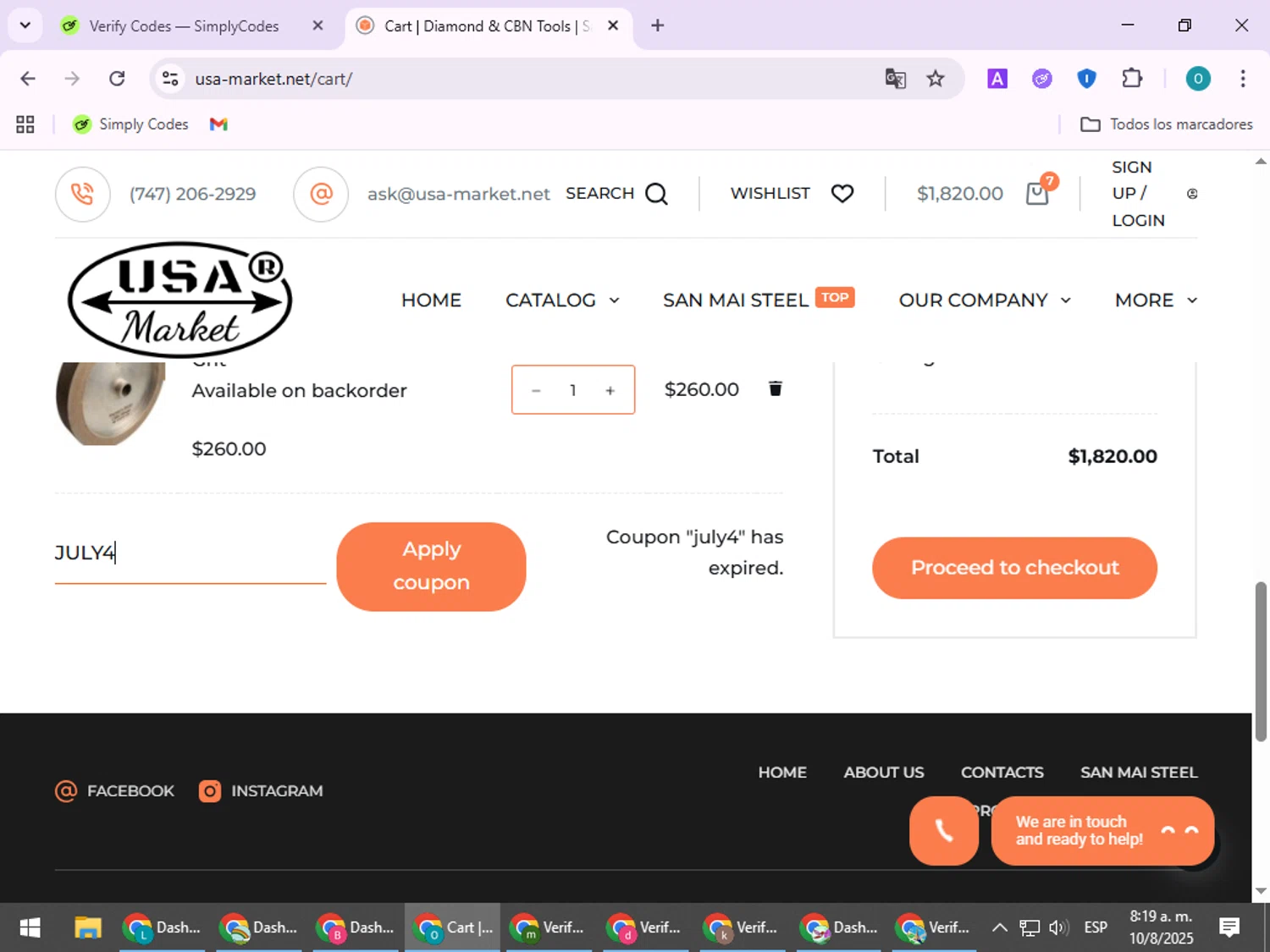The height and width of the screenshot is (952, 1270).
Task: Open footer SAN MAI STEEL link
Action: coord(1139,773)
